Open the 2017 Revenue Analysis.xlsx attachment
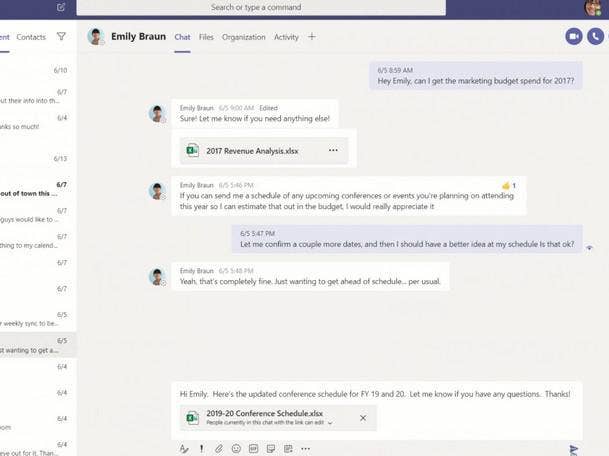 (x=252, y=151)
